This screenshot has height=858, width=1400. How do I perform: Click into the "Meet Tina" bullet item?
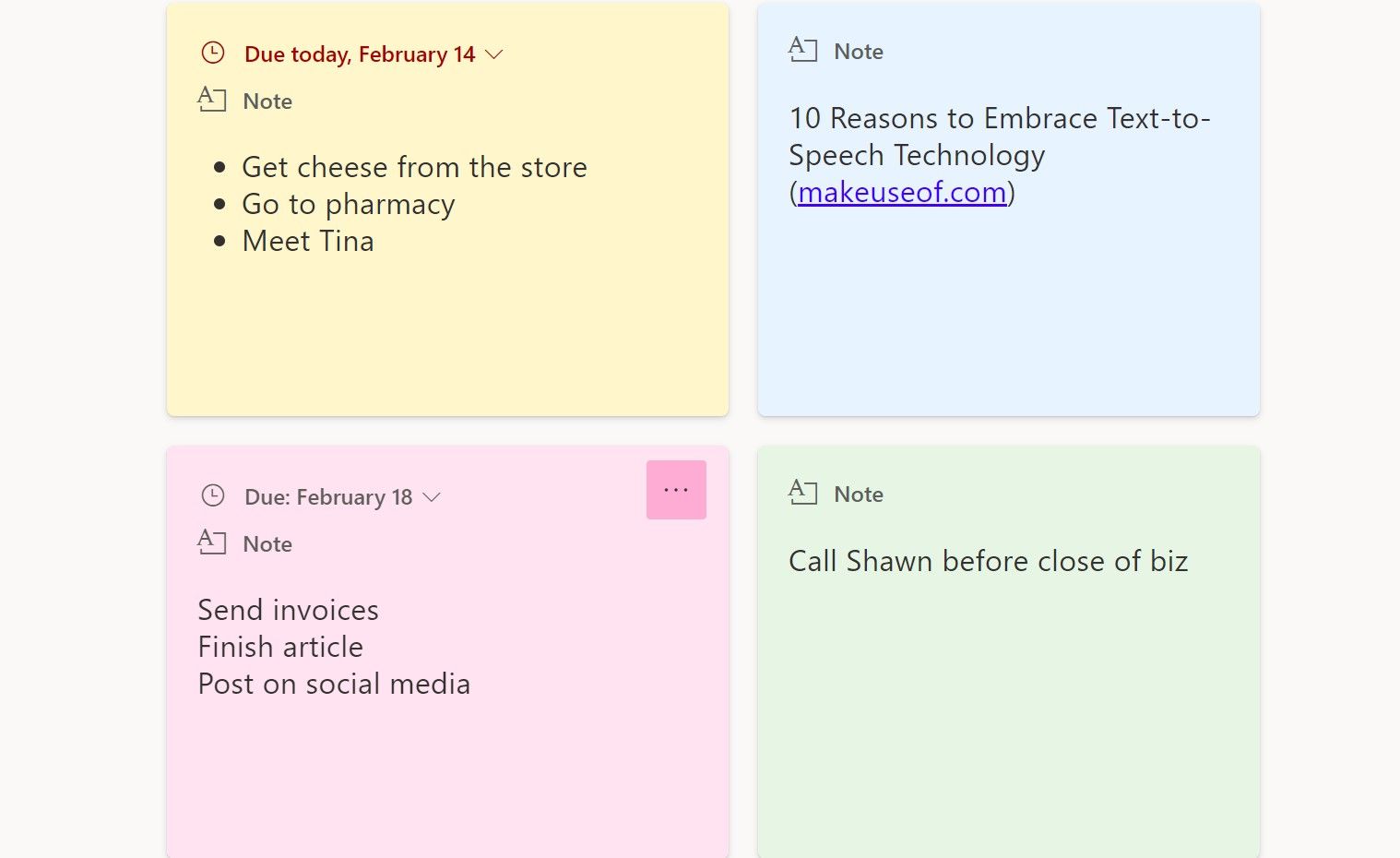point(308,241)
